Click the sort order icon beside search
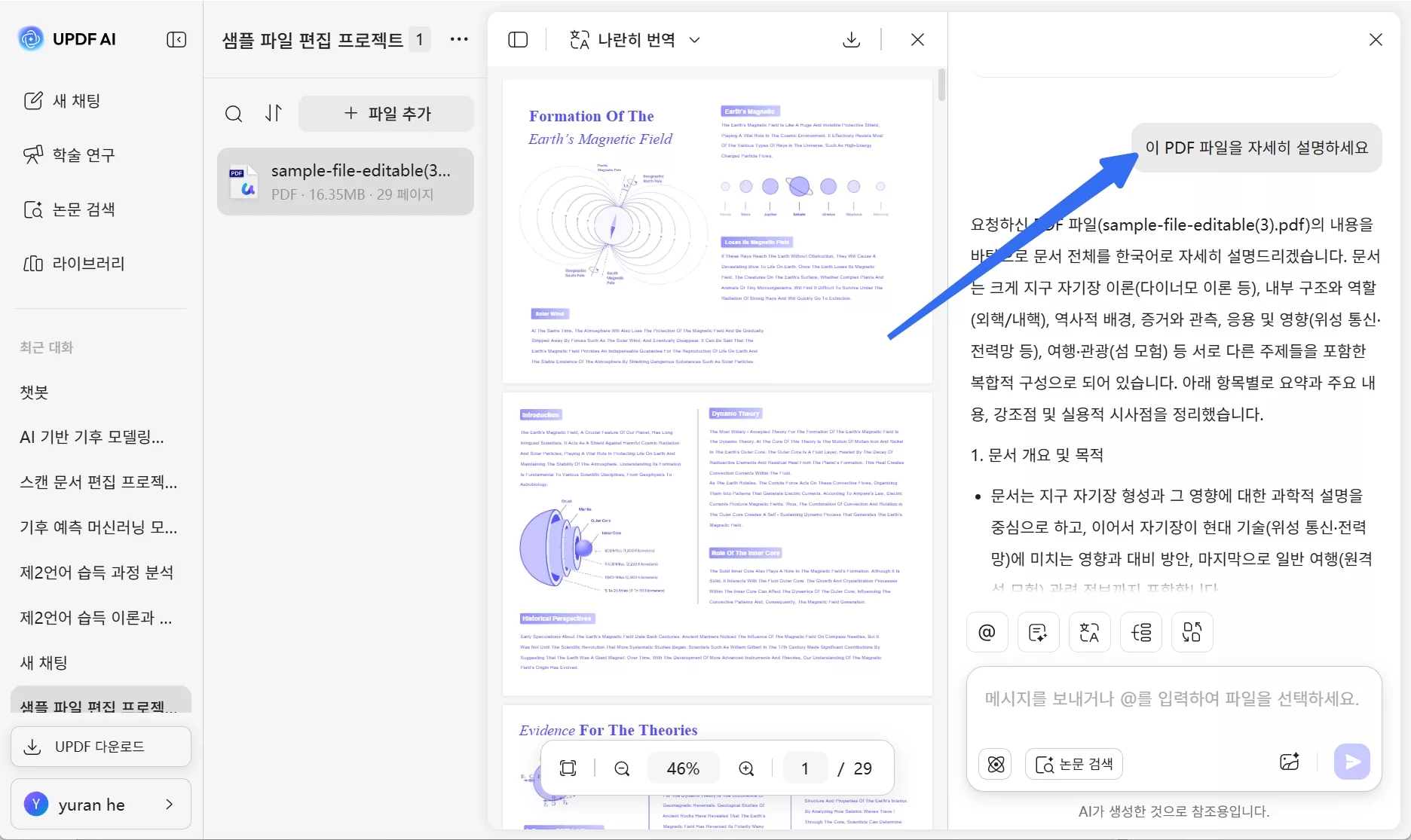1411x840 pixels. (x=274, y=113)
